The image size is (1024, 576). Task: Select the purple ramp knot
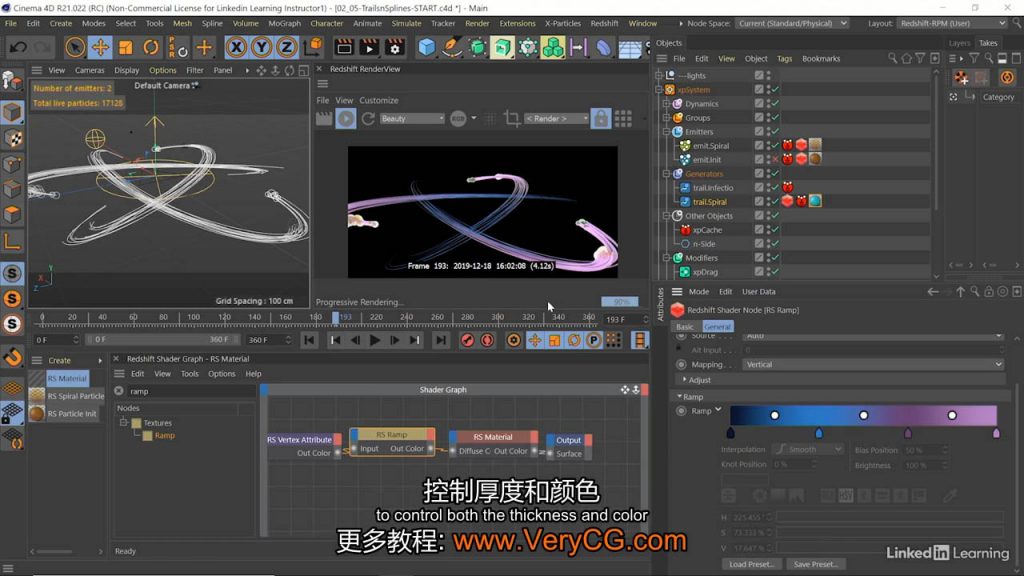point(908,433)
